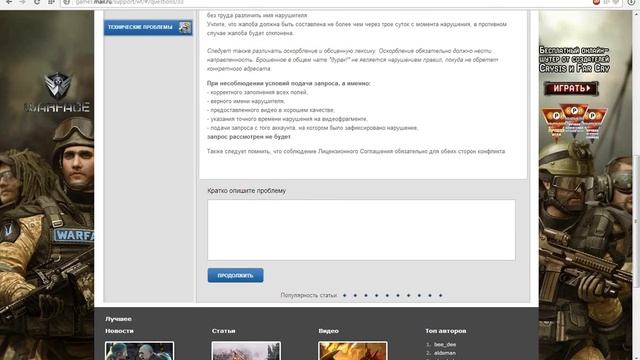Open the 'Видео' footer heading
This screenshot has width=640, height=360.
click(328, 331)
